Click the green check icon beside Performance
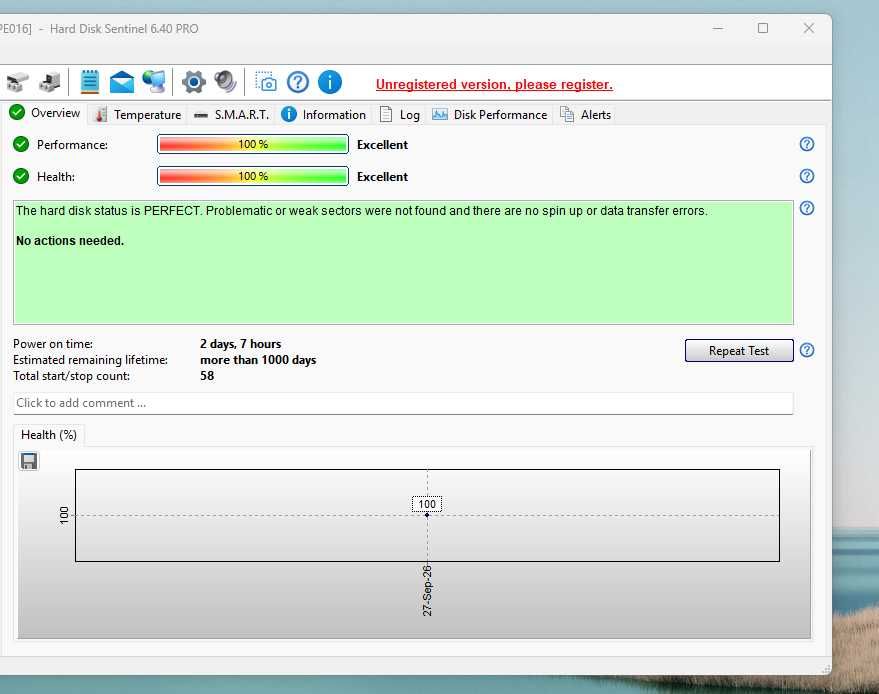This screenshot has height=694, width=879. click(21, 145)
